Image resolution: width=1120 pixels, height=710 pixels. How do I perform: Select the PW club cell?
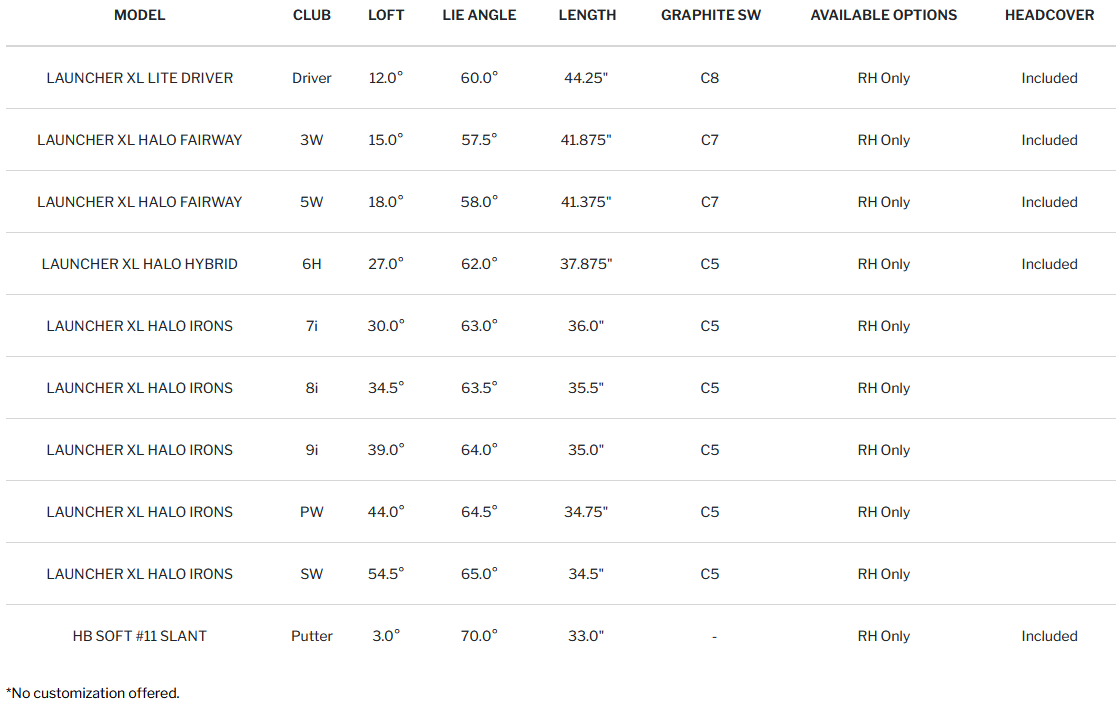point(312,512)
